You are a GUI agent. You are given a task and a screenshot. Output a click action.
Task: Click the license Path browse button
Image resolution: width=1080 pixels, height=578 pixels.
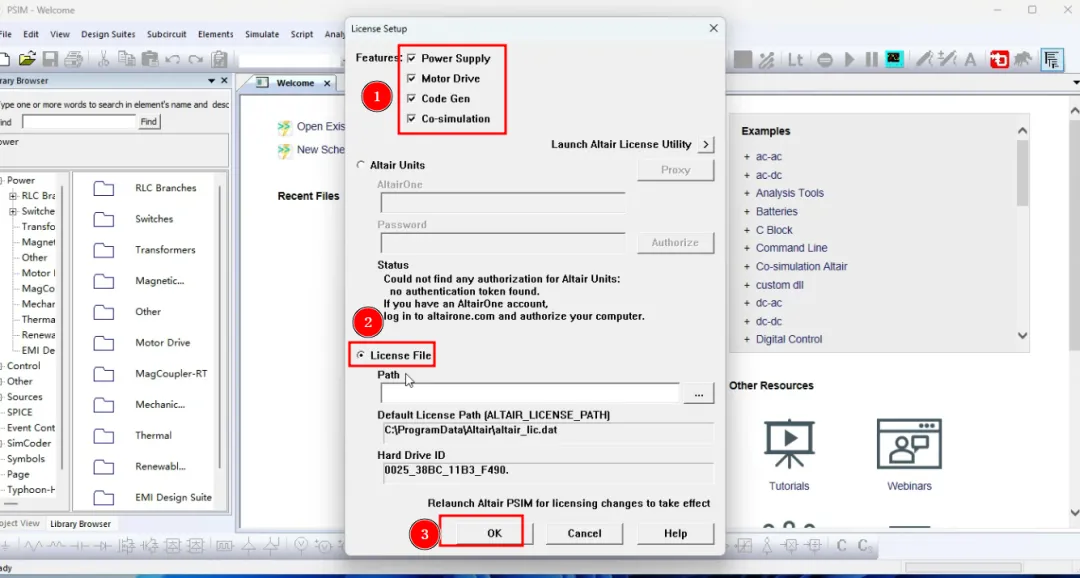click(x=698, y=393)
